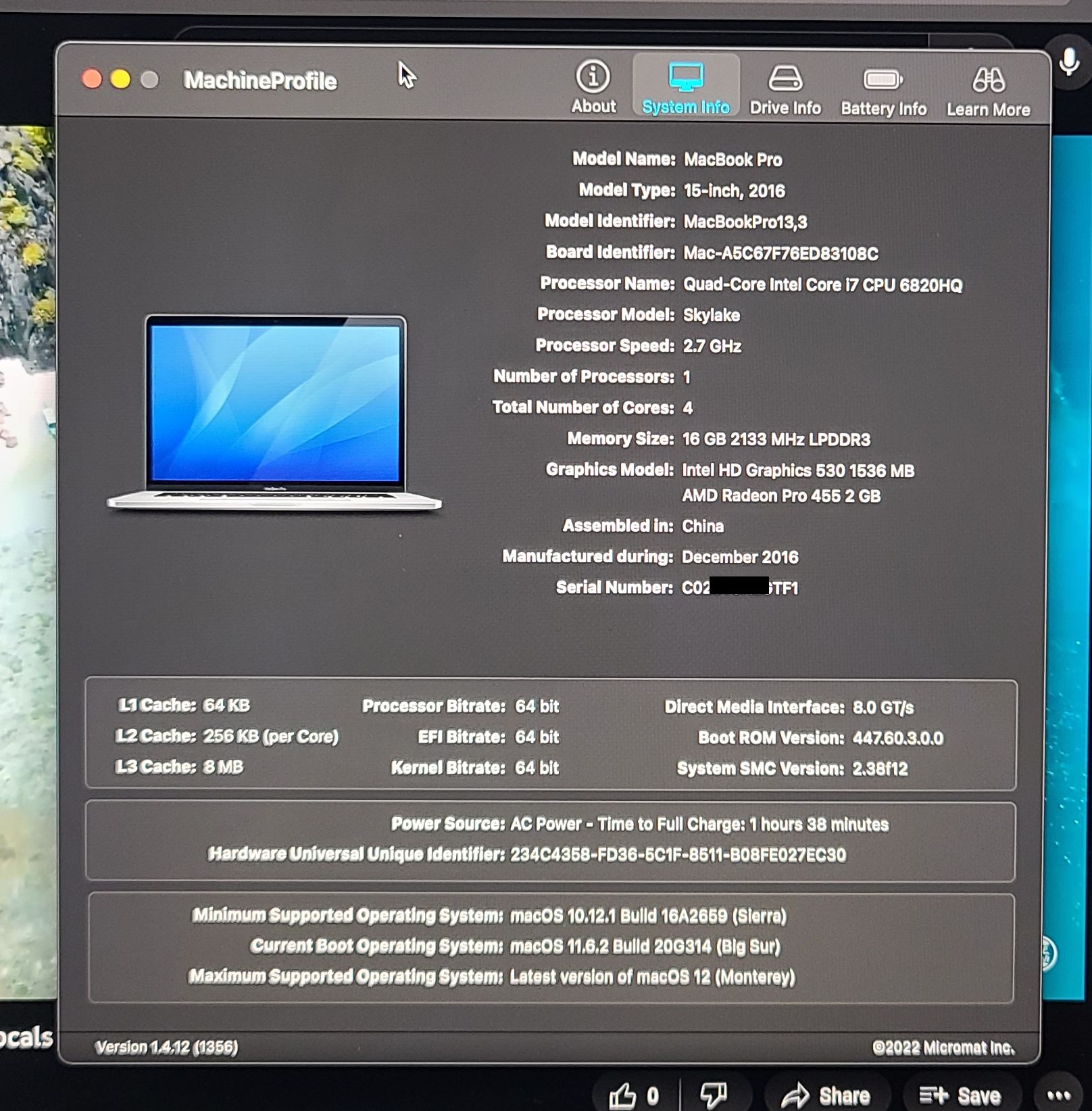Click the 'China' assembled in value
Screen dimensions: 1092x1111
click(x=702, y=526)
